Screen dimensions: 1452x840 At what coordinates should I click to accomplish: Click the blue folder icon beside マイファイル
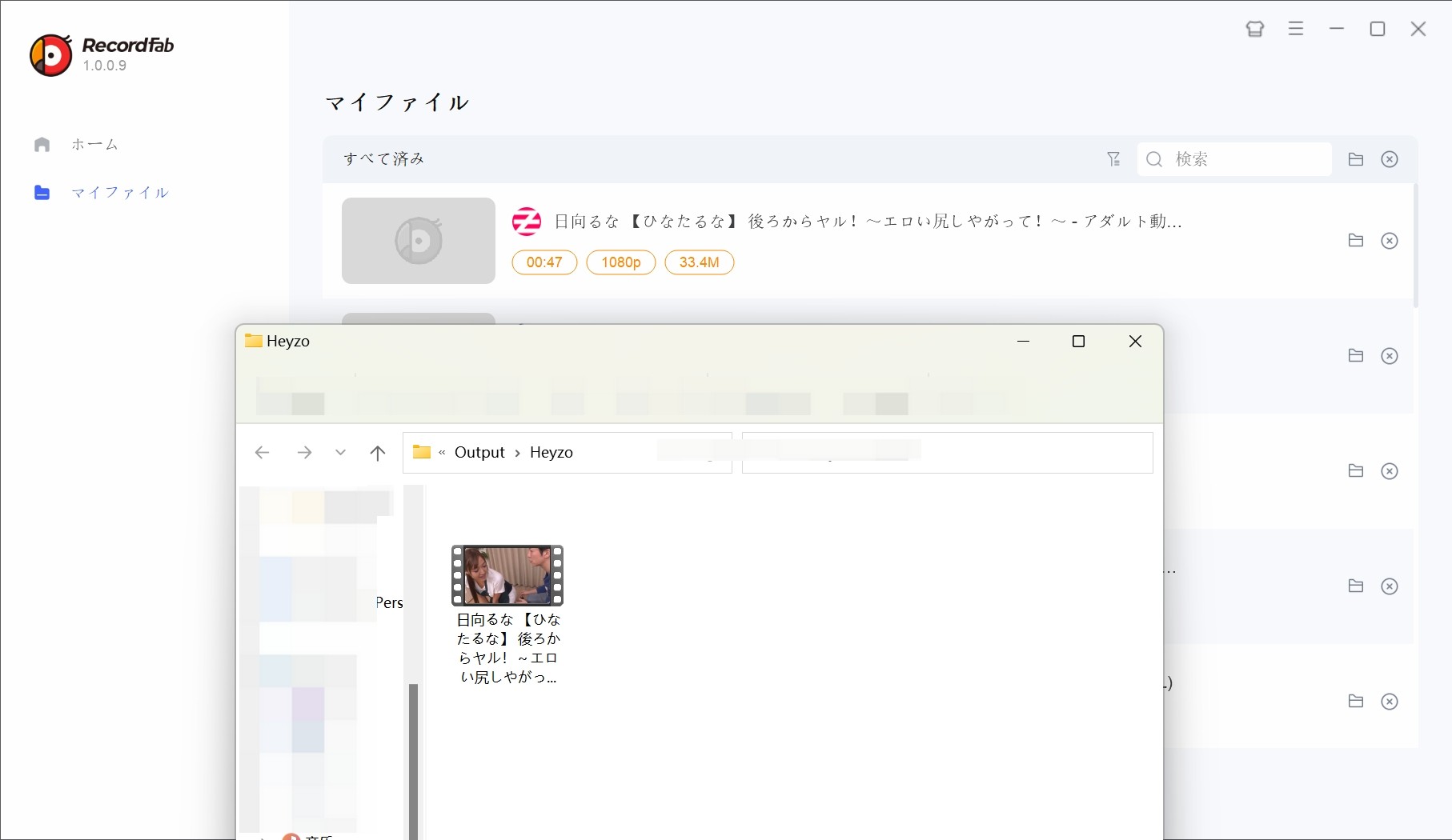click(42, 193)
